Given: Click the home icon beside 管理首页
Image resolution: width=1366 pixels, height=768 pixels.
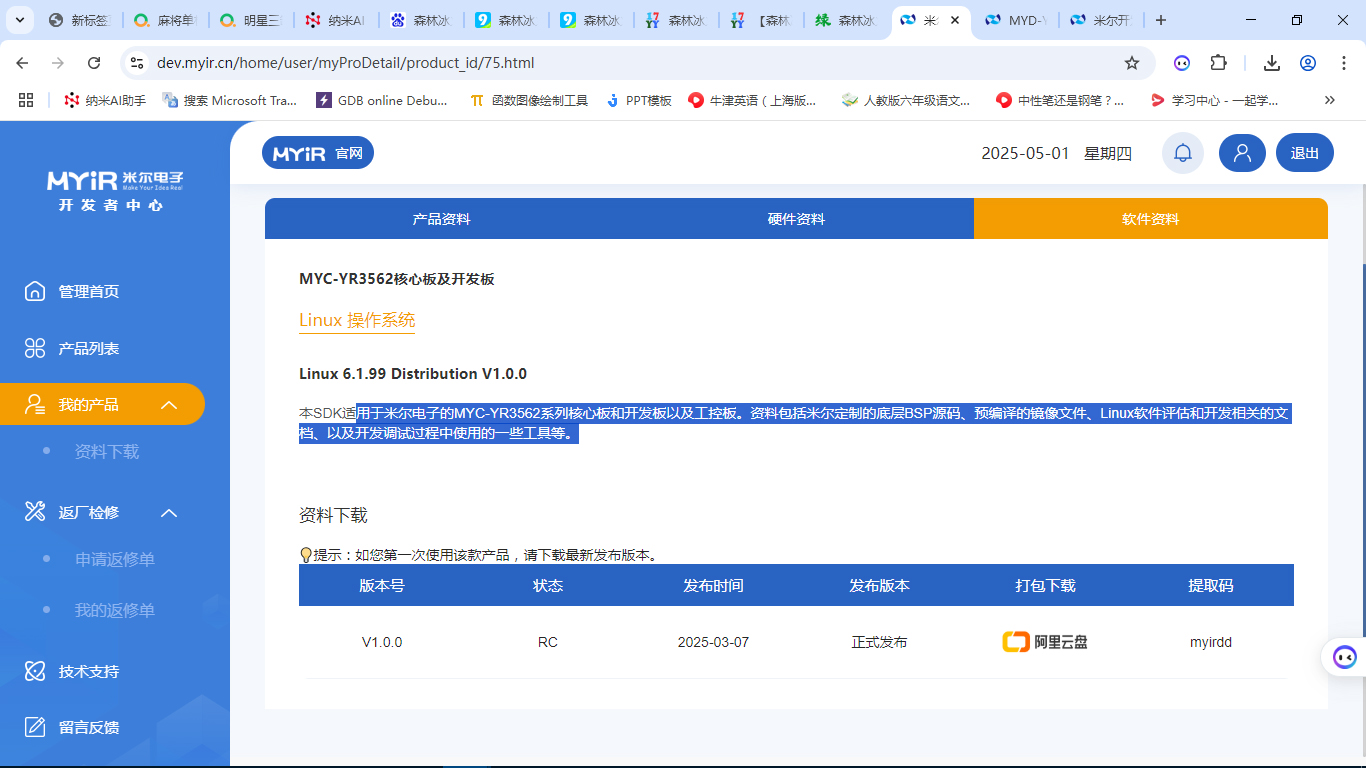Looking at the screenshot, I should (x=35, y=291).
